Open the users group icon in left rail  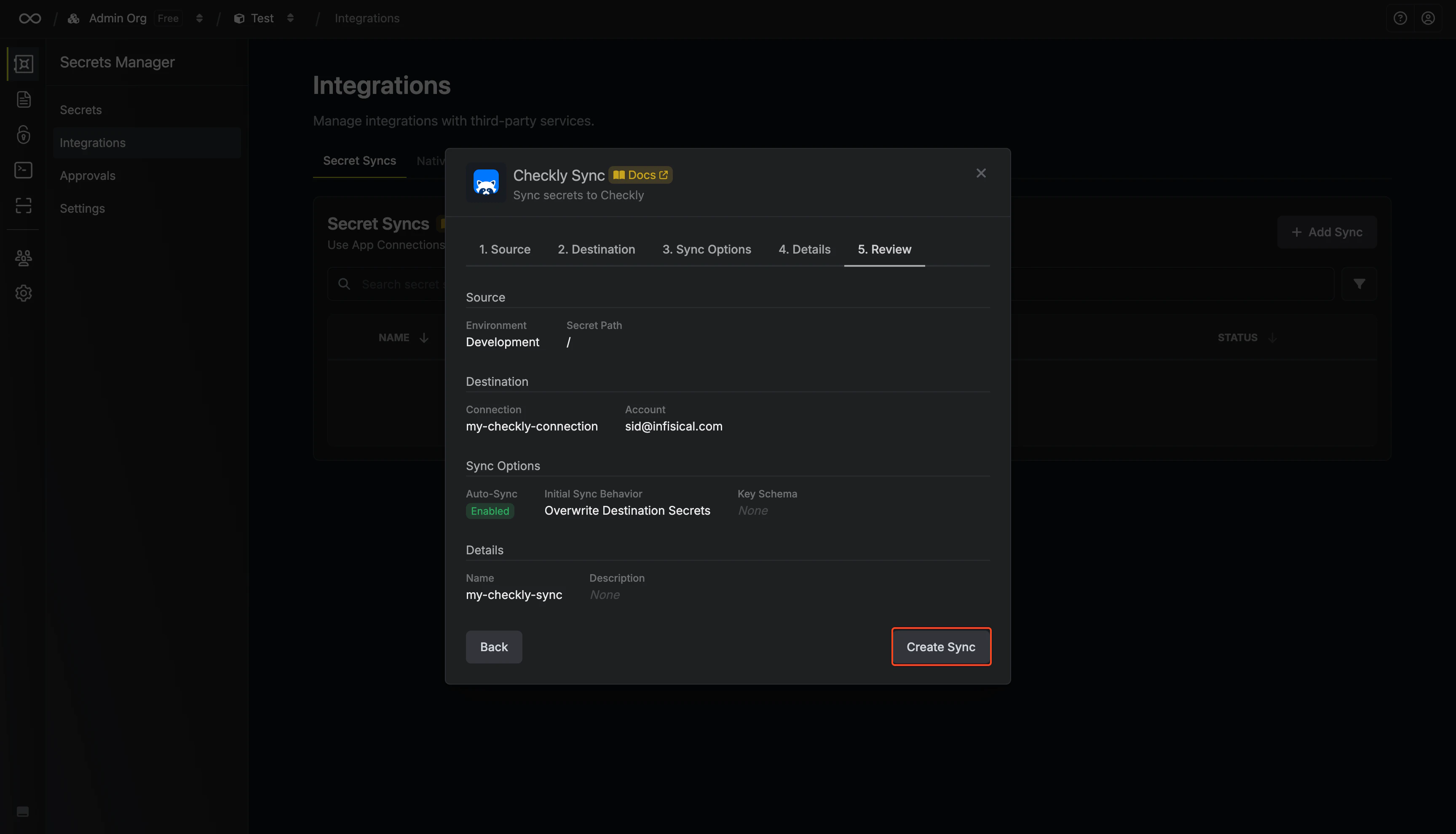[x=24, y=258]
